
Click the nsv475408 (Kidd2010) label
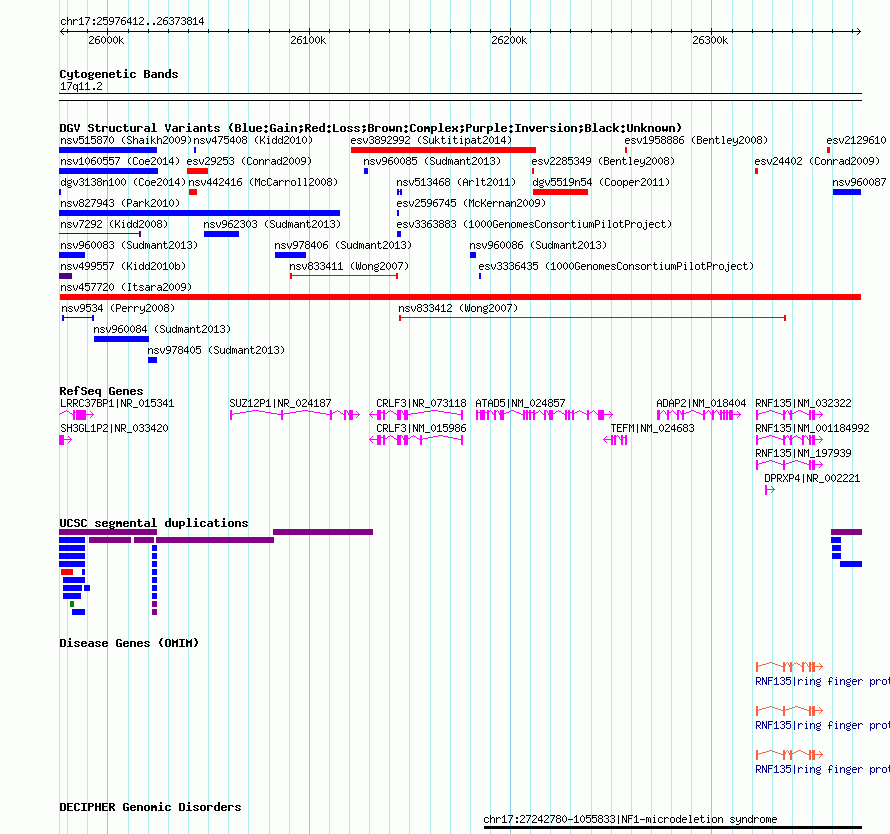click(x=253, y=140)
